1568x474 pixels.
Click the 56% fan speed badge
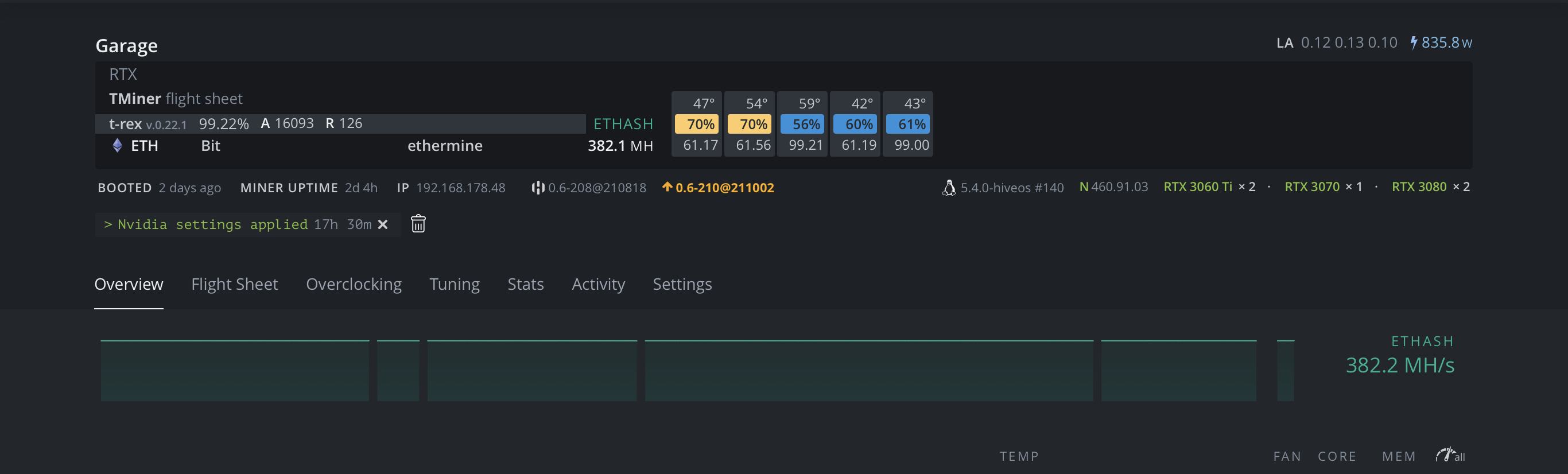click(x=802, y=124)
